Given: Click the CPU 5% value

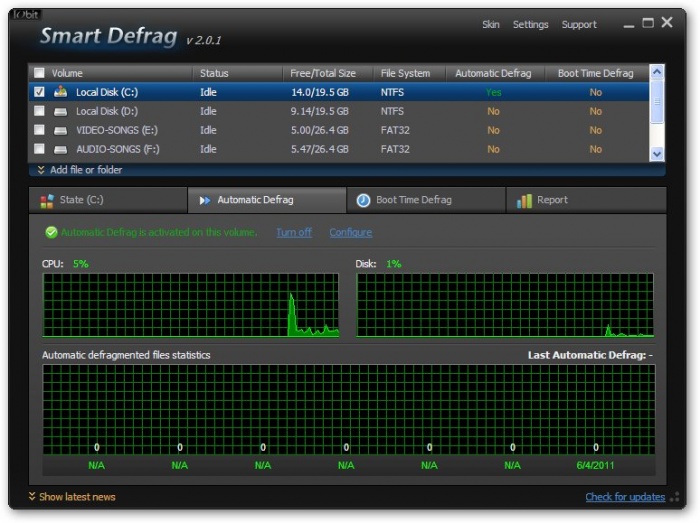Looking at the screenshot, I should click(x=81, y=264).
